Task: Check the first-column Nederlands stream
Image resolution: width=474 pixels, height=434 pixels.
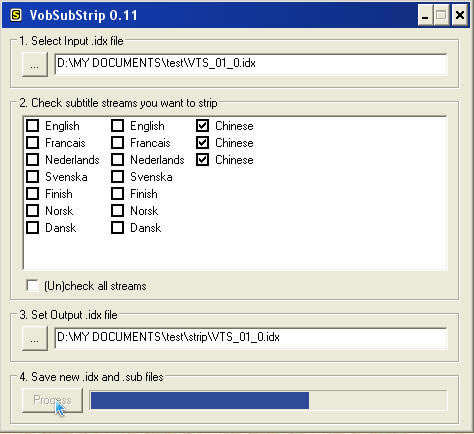Action: [x=32, y=160]
